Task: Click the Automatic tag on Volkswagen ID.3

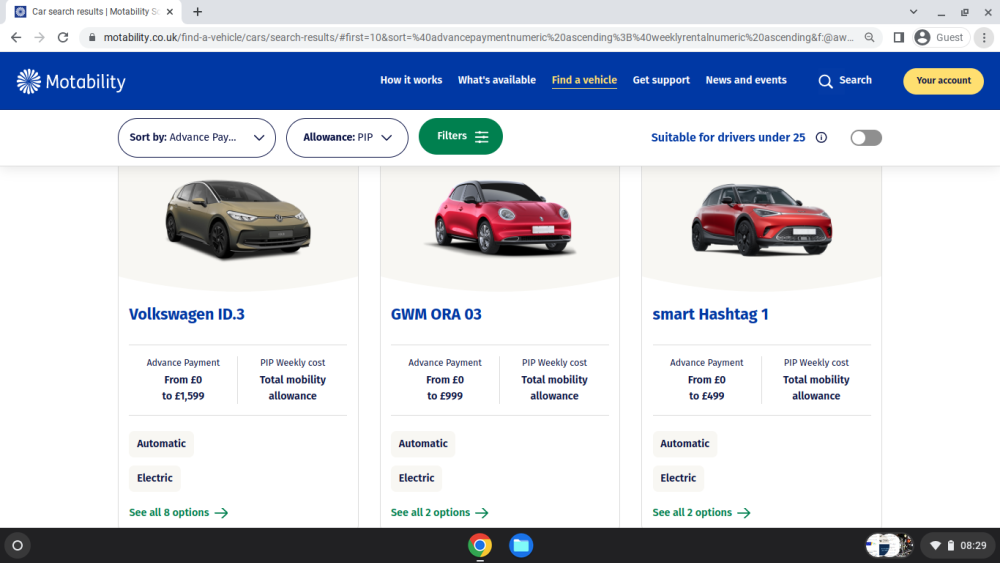Action: (161, 444)
